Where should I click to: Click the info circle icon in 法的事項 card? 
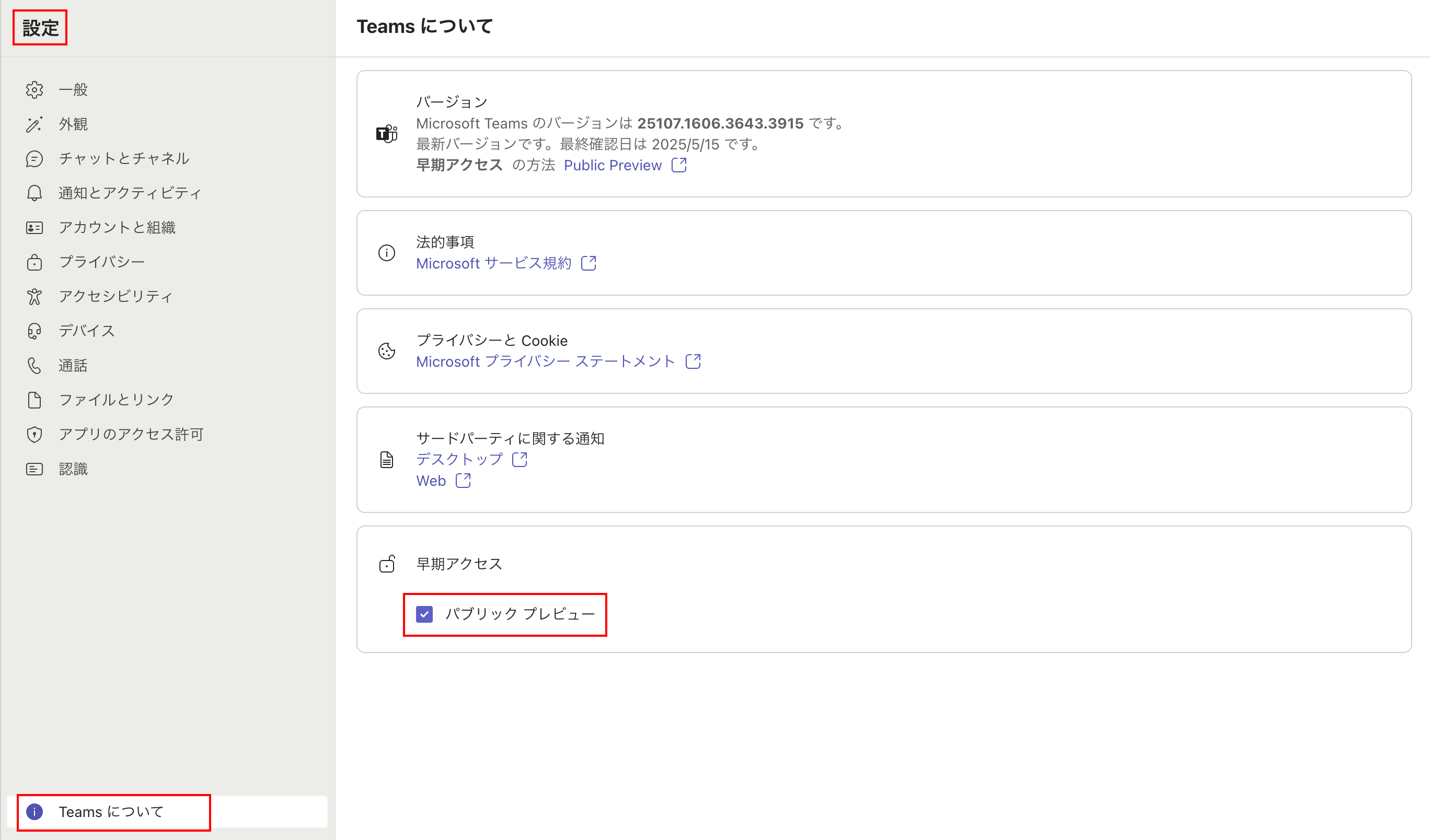click(x=387, y=252)
